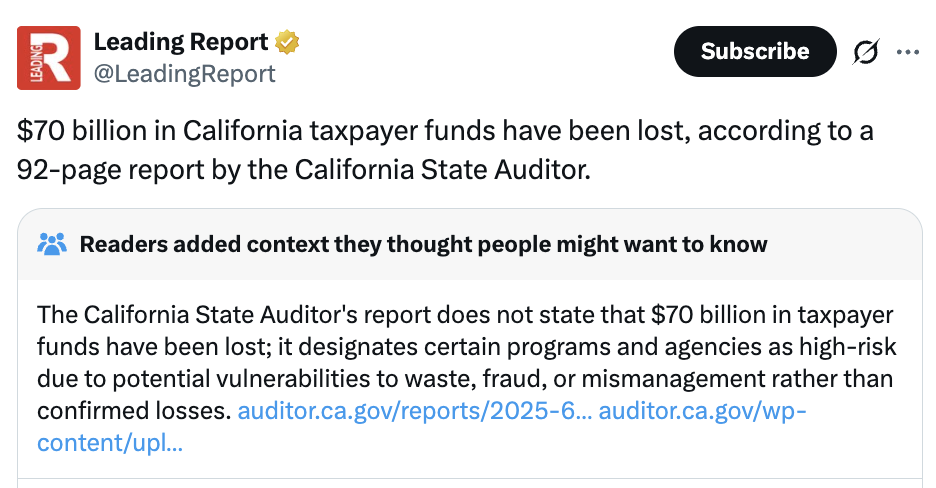Open the Grok slashed-circle icon
Image resolution: width=936 pixels, height=488 pixels.
866,52
